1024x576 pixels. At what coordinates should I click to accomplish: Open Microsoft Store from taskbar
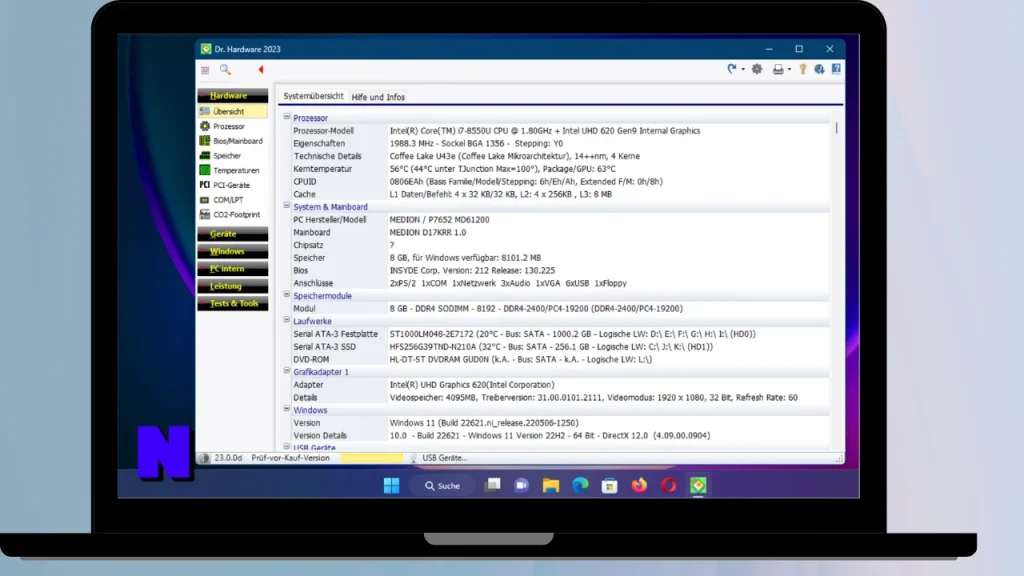[x=609, y=485]
